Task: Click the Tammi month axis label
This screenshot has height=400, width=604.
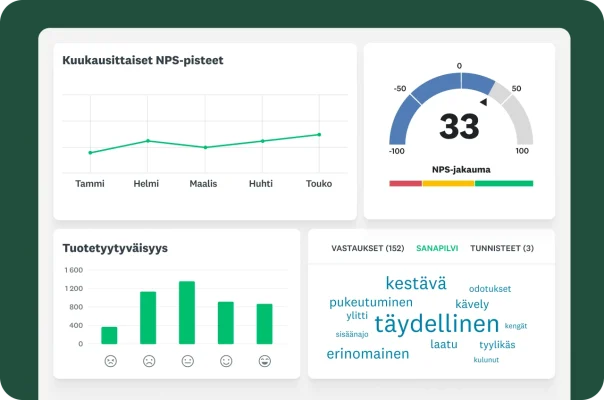Action: click(x=90, y=183)
